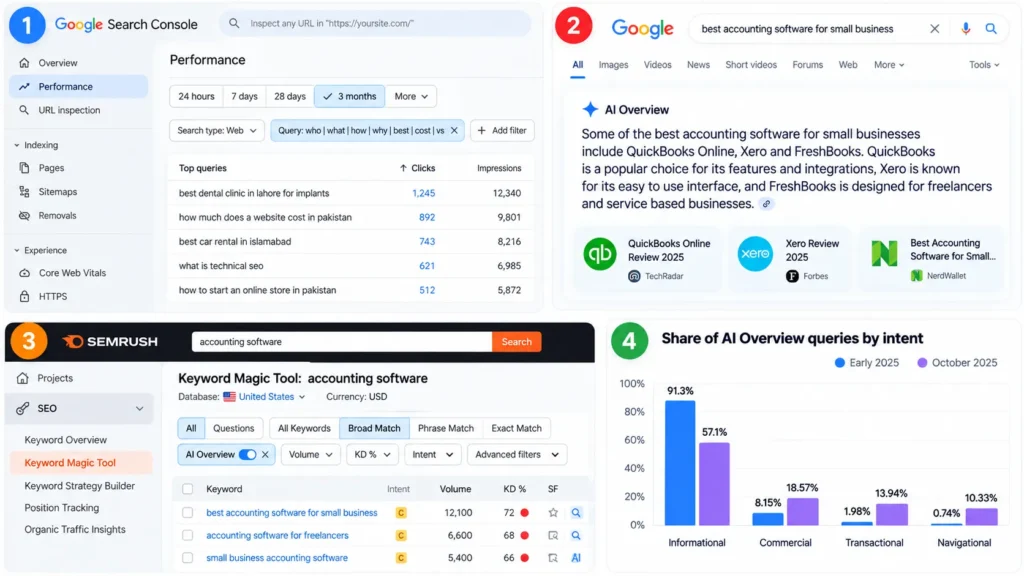This screenshot has height=576, width=1024.
Task: Toggle the AI Overview filter switch
Action: click(248, 455)
